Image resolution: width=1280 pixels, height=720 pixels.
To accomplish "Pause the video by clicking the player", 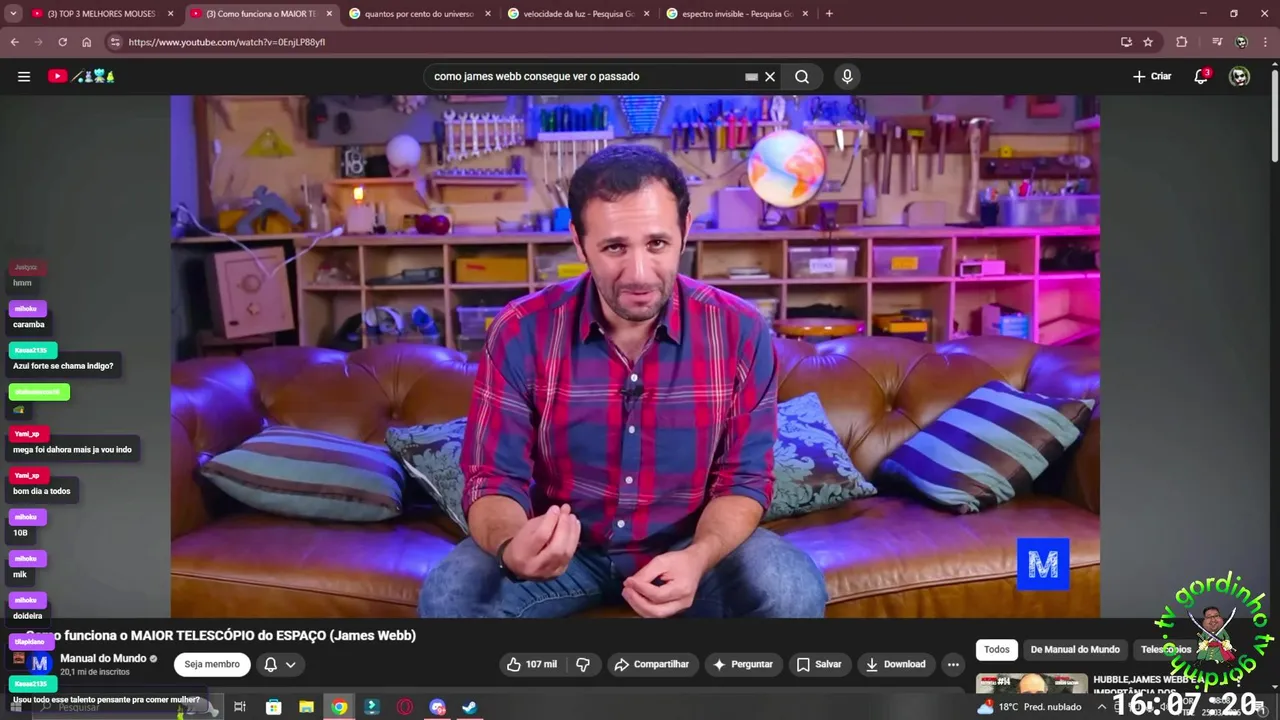I will tap(635, 356).
